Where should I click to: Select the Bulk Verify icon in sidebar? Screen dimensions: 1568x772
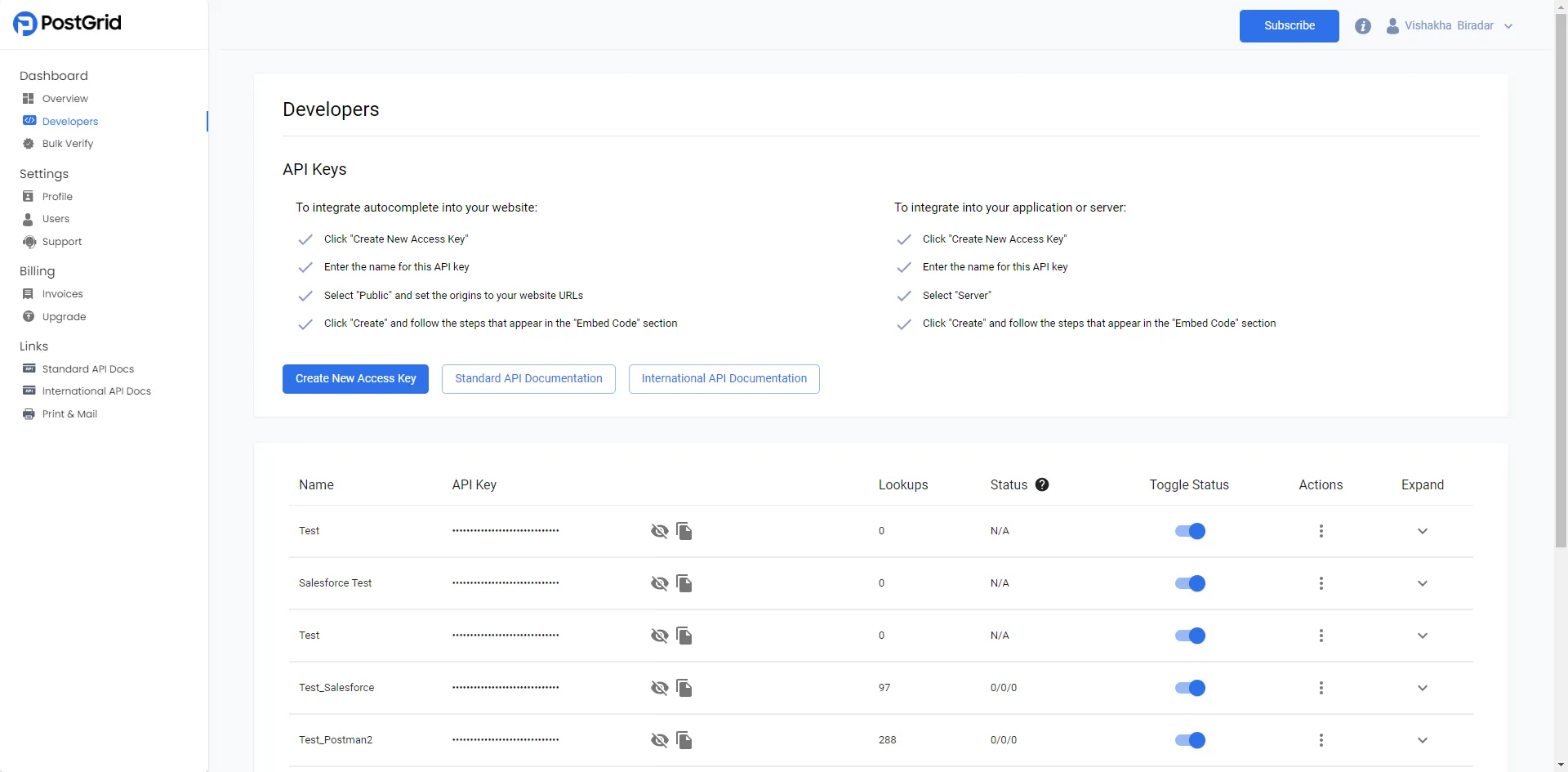pyautogui.click(x=29, y=144)
